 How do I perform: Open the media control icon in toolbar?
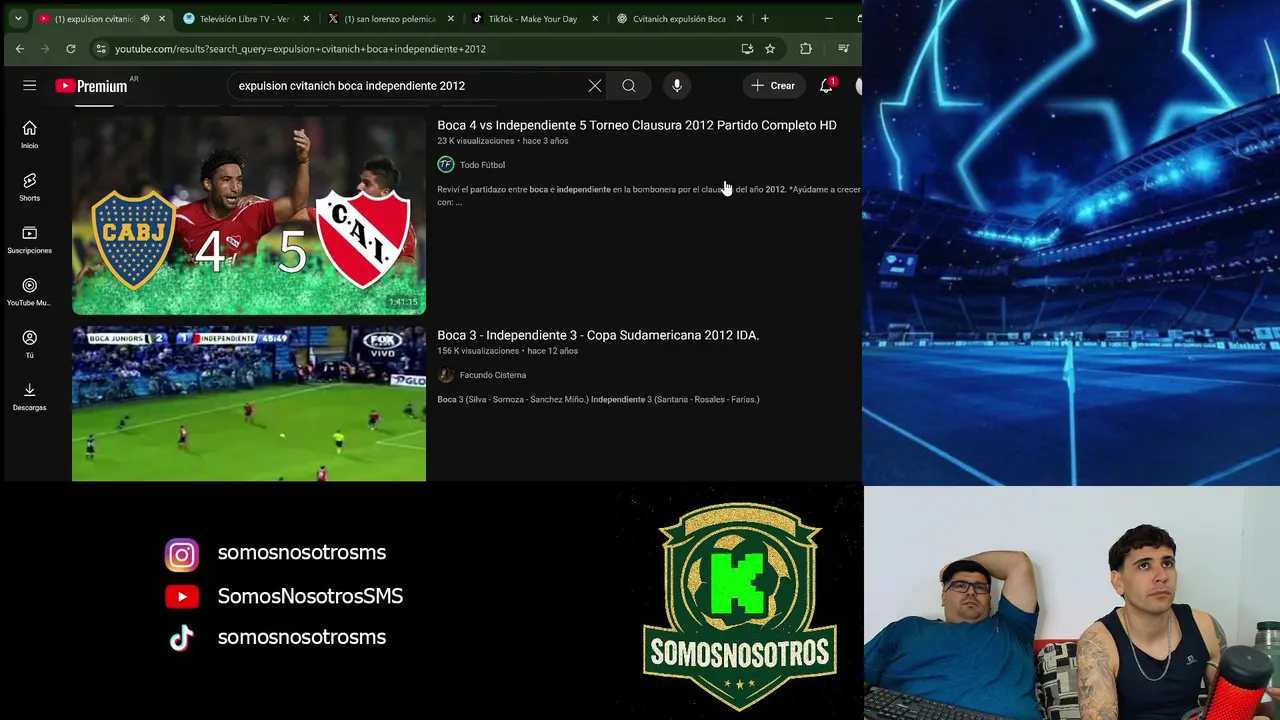tap(843, 48)
